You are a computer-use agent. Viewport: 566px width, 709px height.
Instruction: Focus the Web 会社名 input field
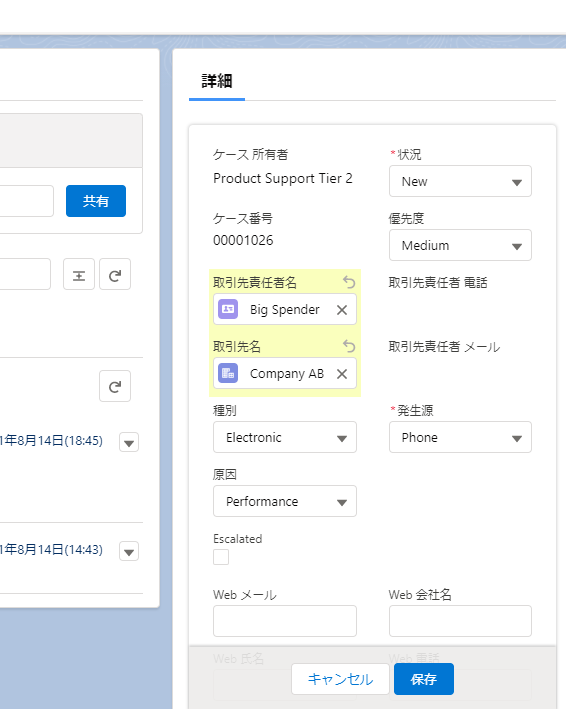460,621
